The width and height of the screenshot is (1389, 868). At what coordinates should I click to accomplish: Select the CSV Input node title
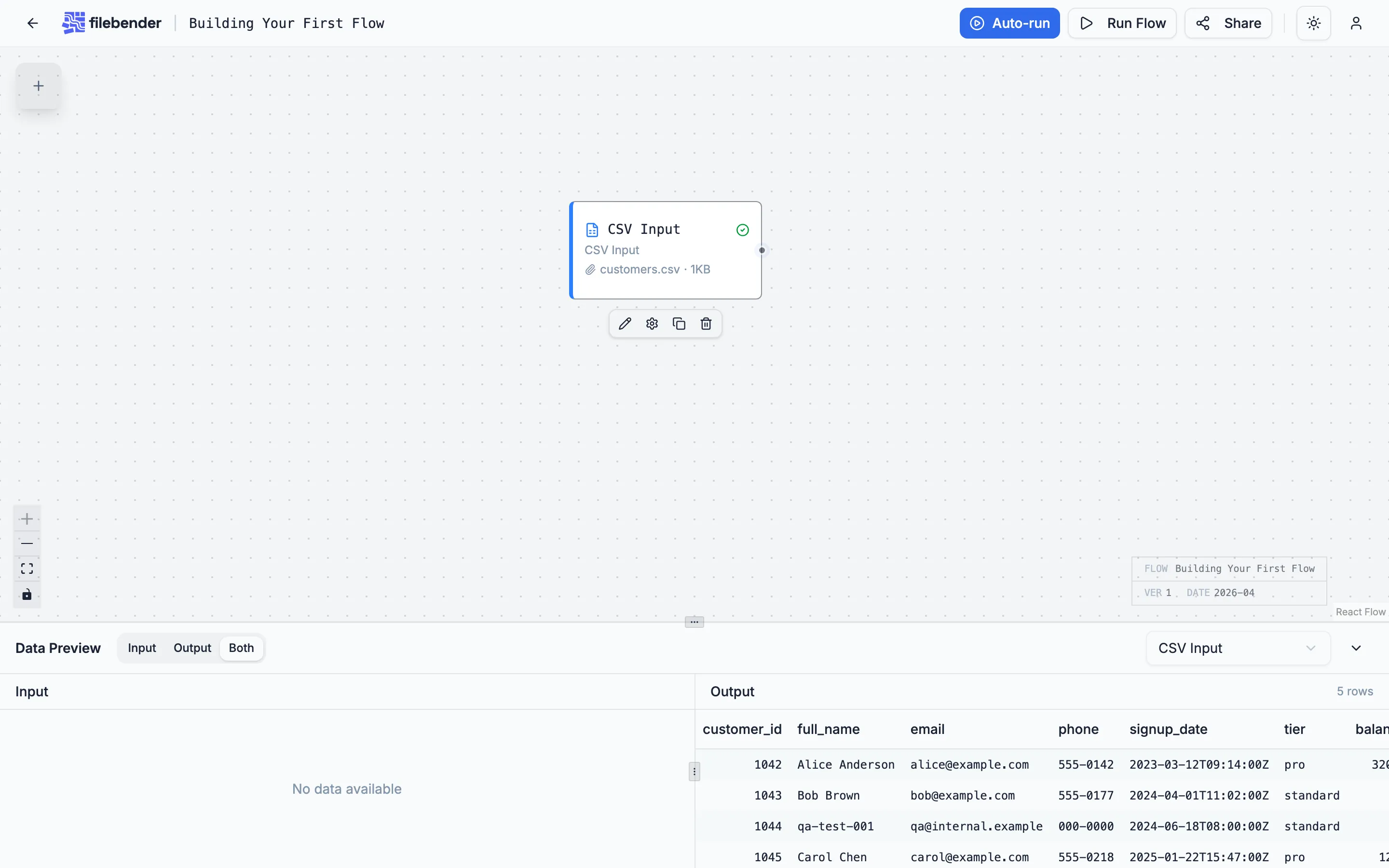643,229
